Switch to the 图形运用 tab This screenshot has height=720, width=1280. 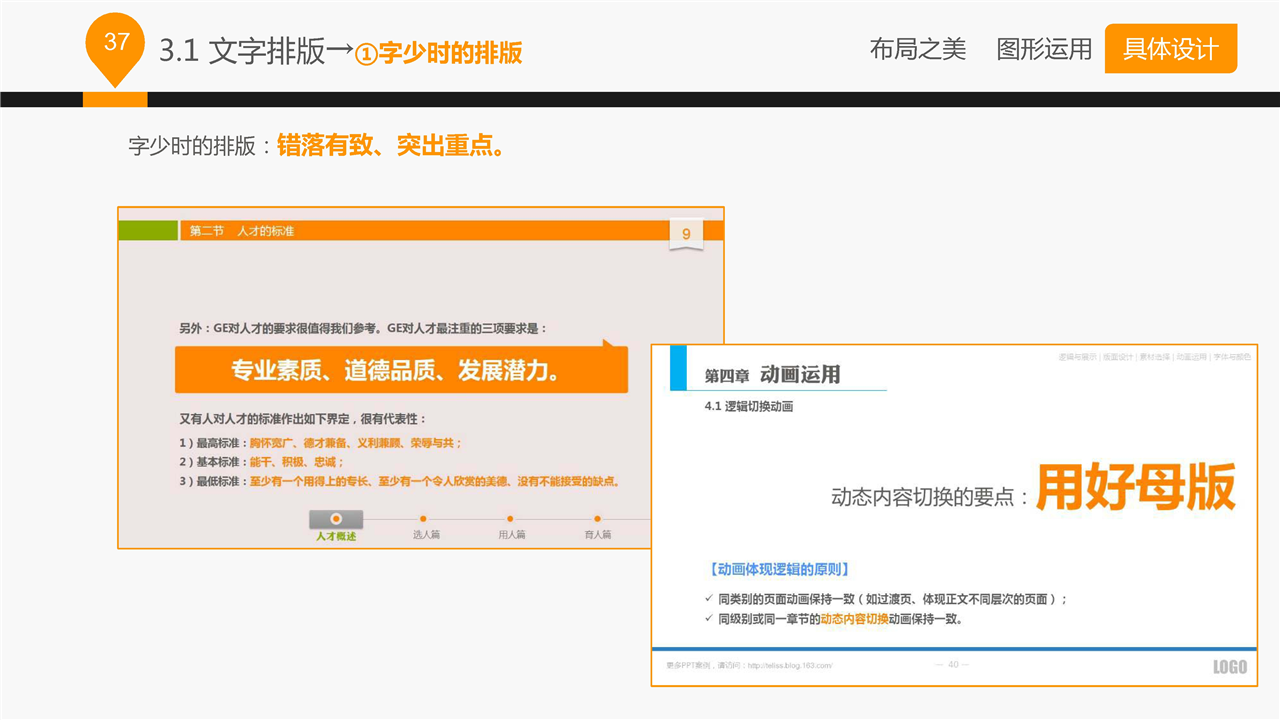coord(1044,49)
